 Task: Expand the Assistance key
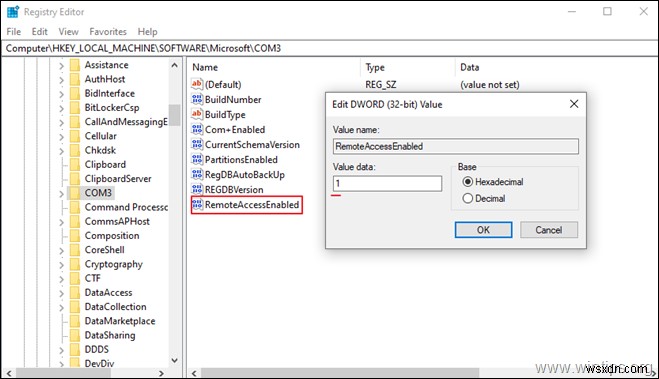tap(61, 66)
